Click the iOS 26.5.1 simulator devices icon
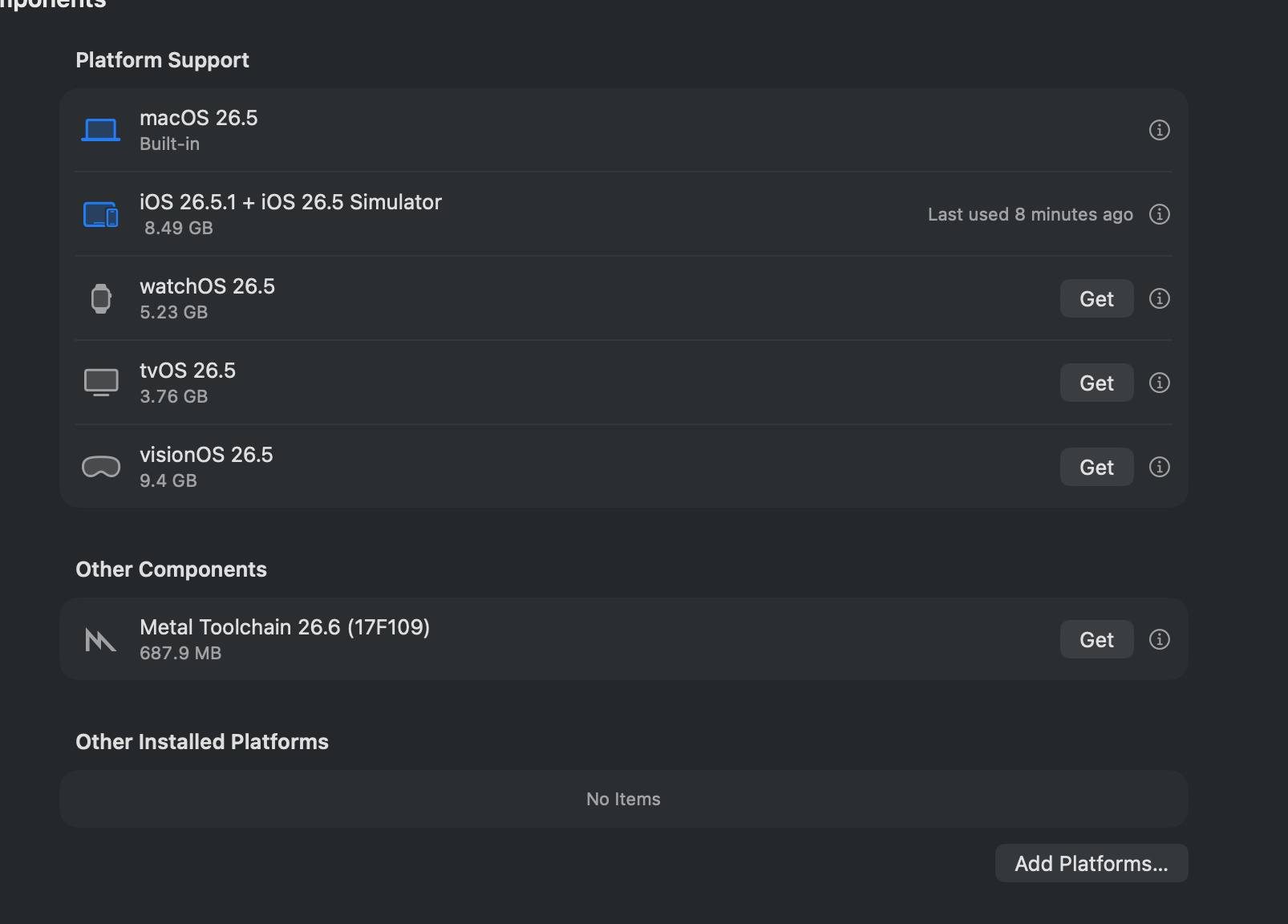Screen dimensions: 1288x924 click(101, 214)
